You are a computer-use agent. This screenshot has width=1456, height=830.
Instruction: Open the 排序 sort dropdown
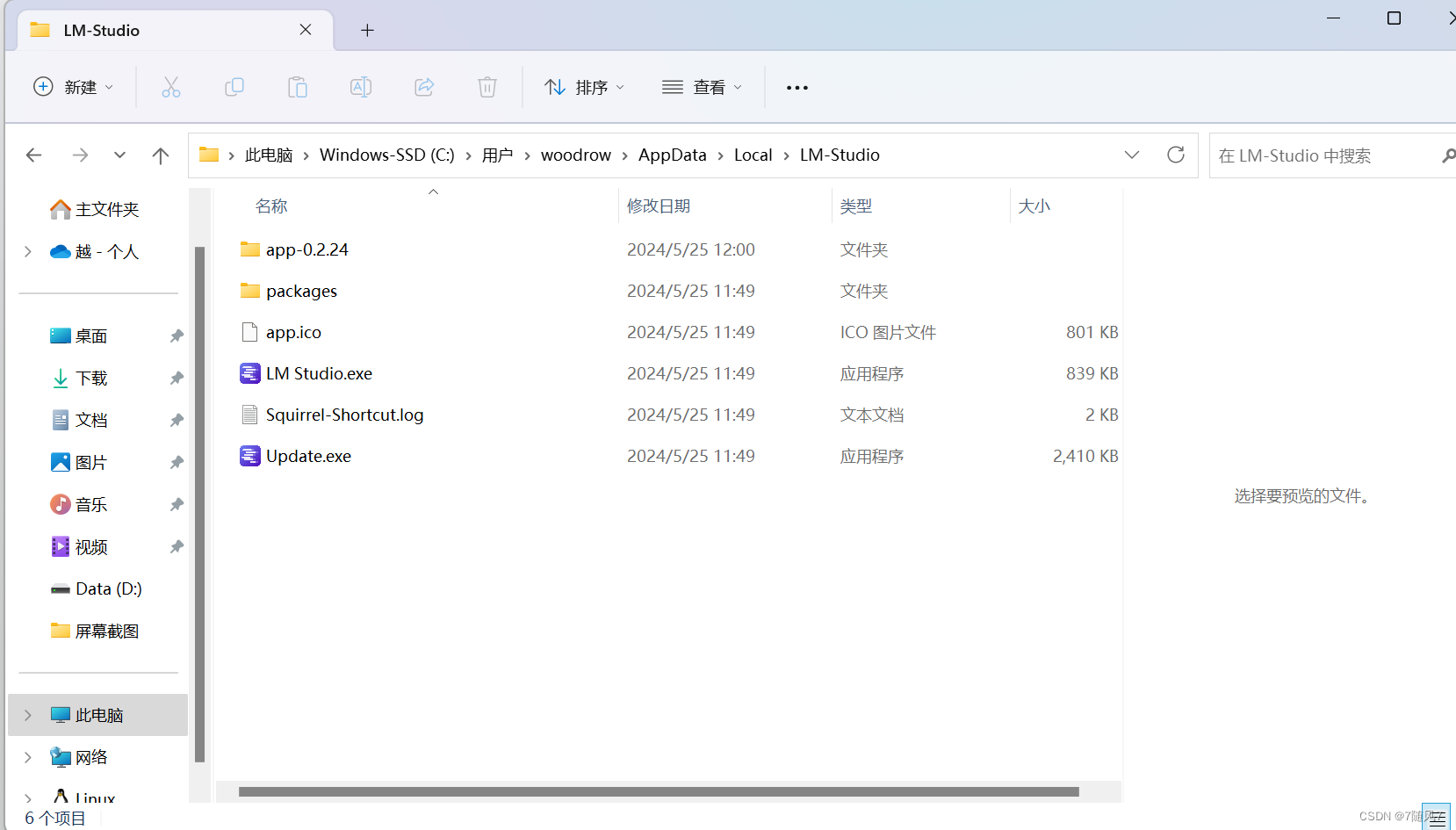click(584, 87)
